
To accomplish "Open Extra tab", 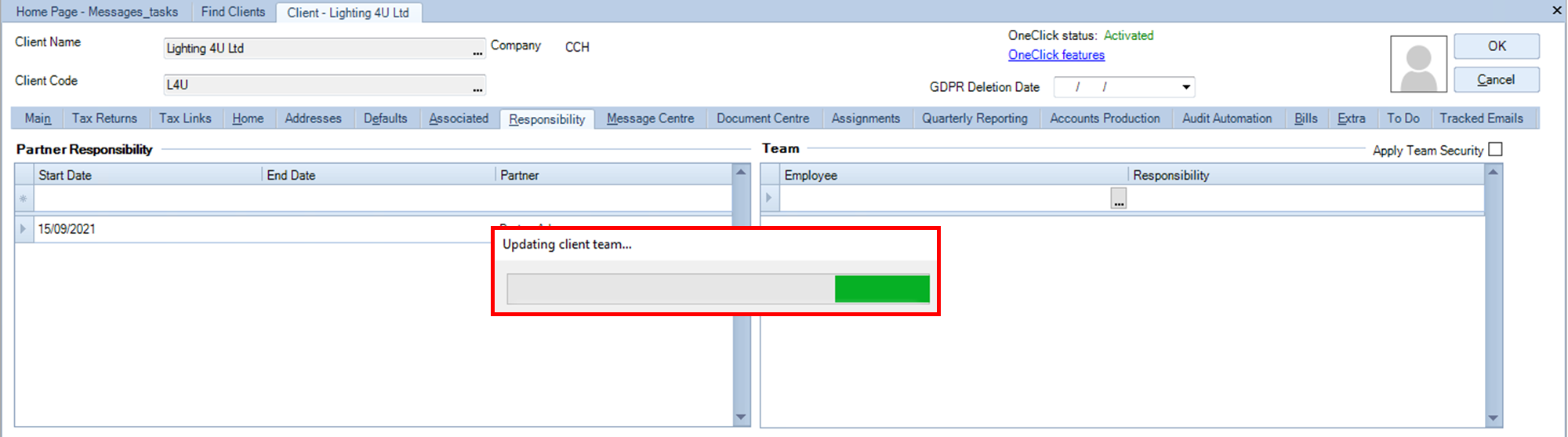I will (1351, 118).
